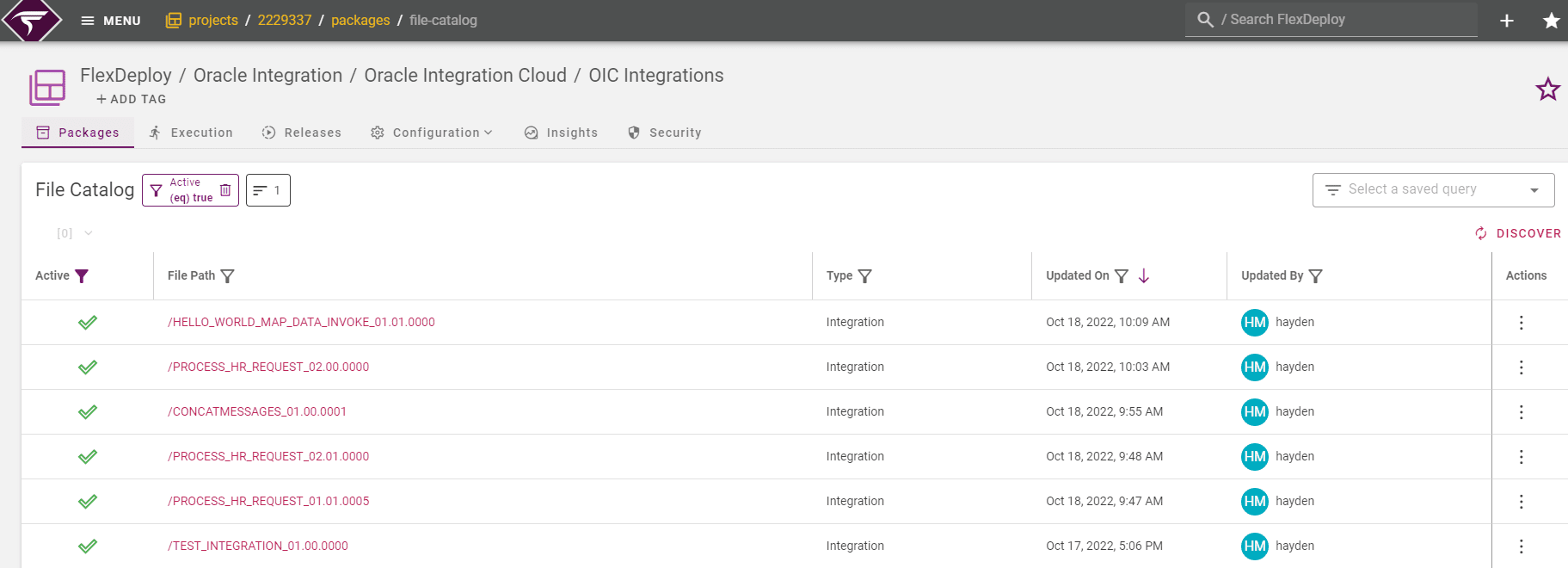
Task: Open /TEST_INTEGRATION_01.00.0000 file link
Action: [x=258, y=546]
